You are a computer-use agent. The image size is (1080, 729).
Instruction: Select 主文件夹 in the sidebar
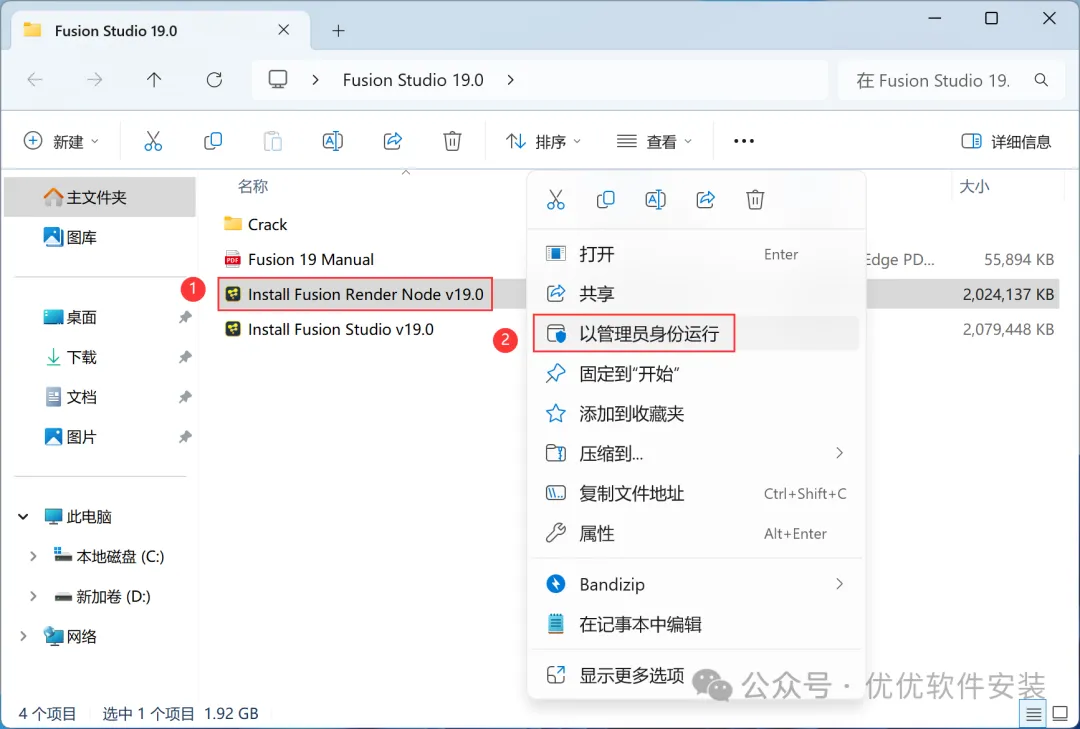(x=100, y=197)
